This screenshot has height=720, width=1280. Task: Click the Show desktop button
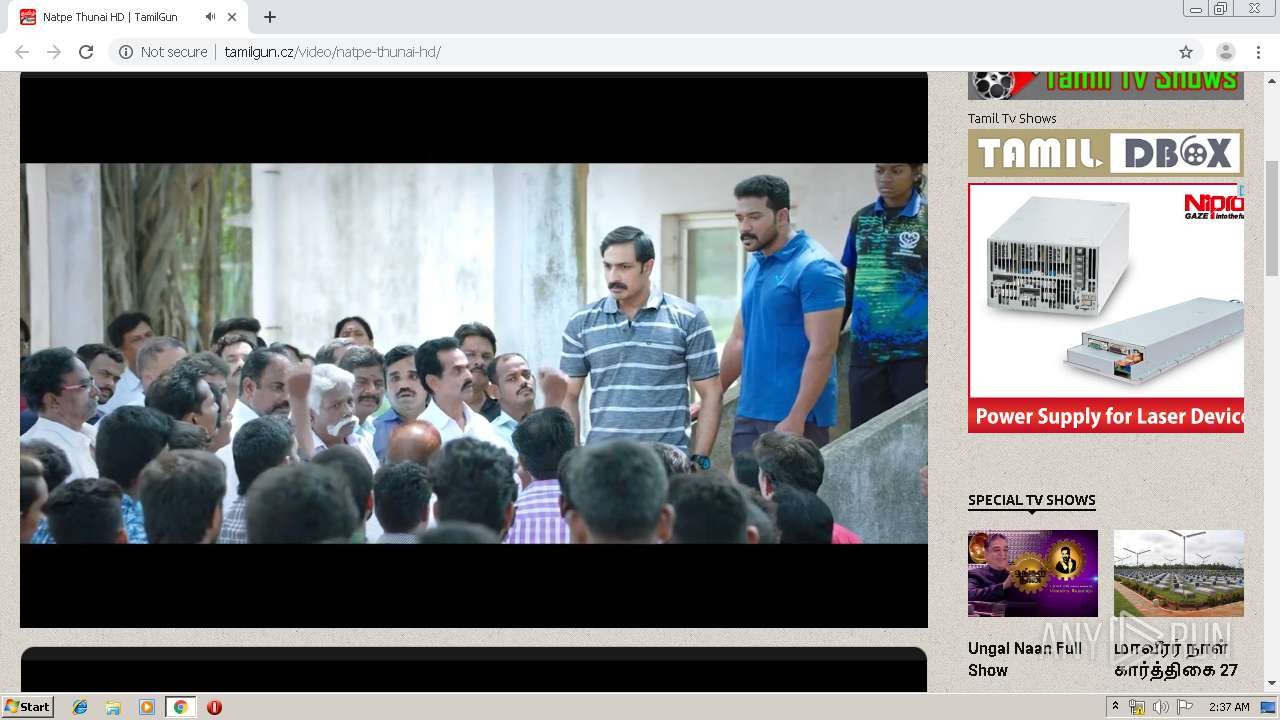click(1269, 707)
